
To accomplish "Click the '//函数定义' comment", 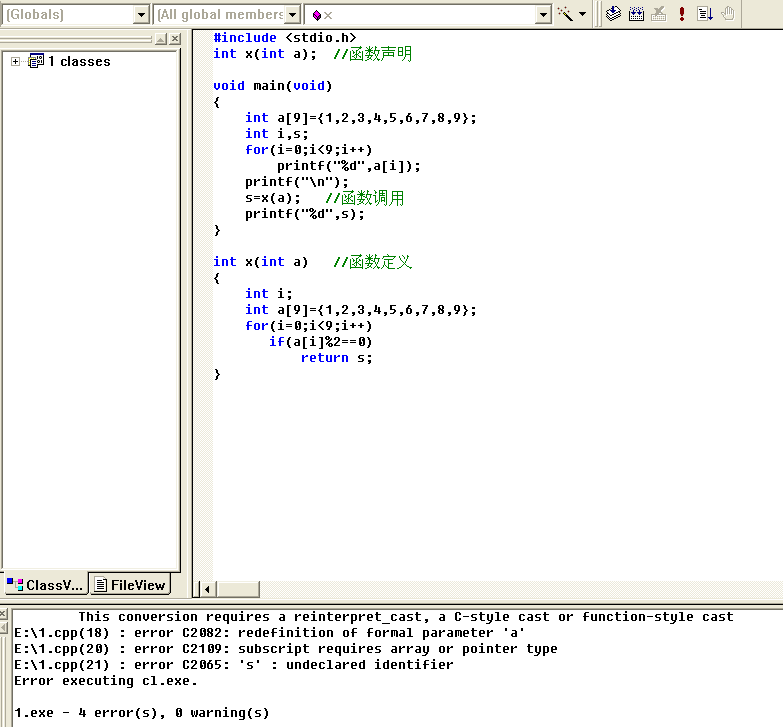I will click(x=373, y=262).
